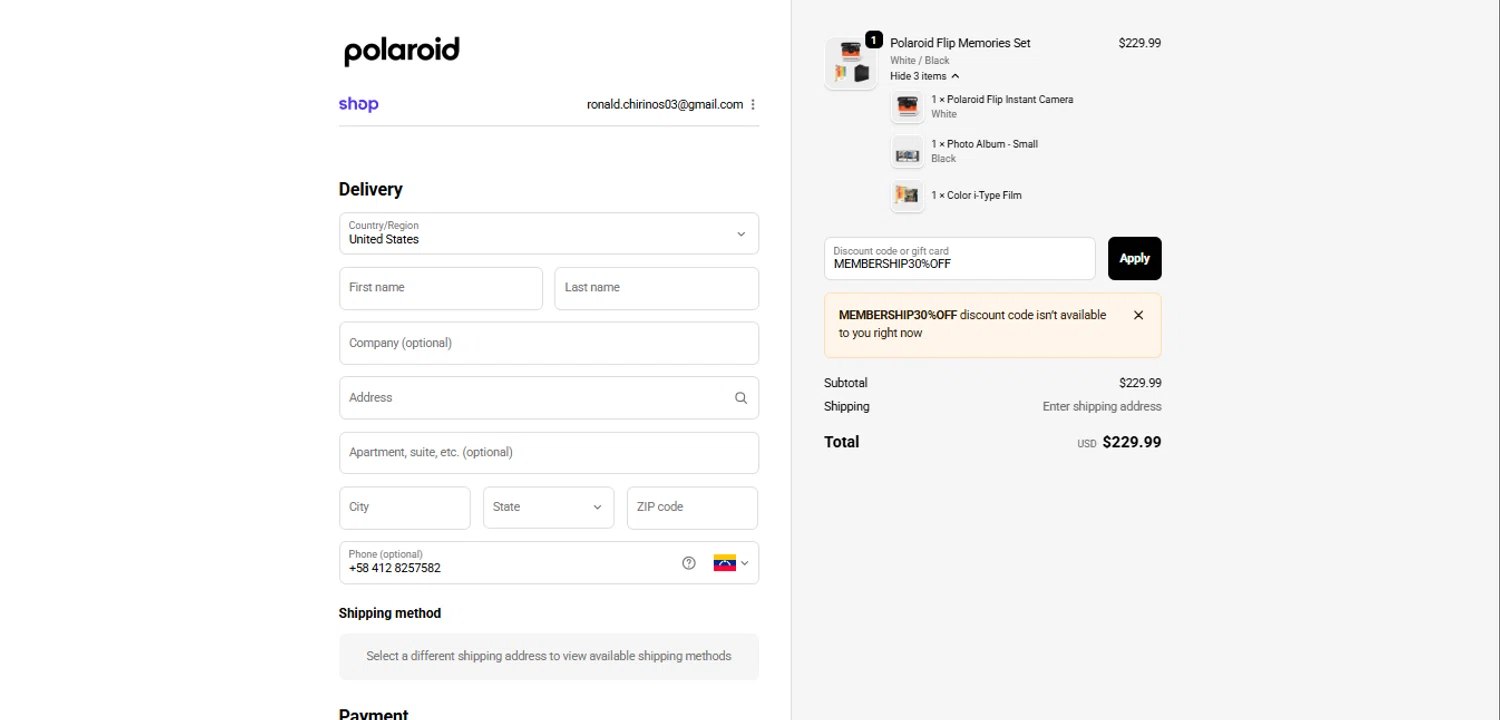The image size is (1500, 720).
Task: Open the Country/Region dropdown
Action: point(549,233)
